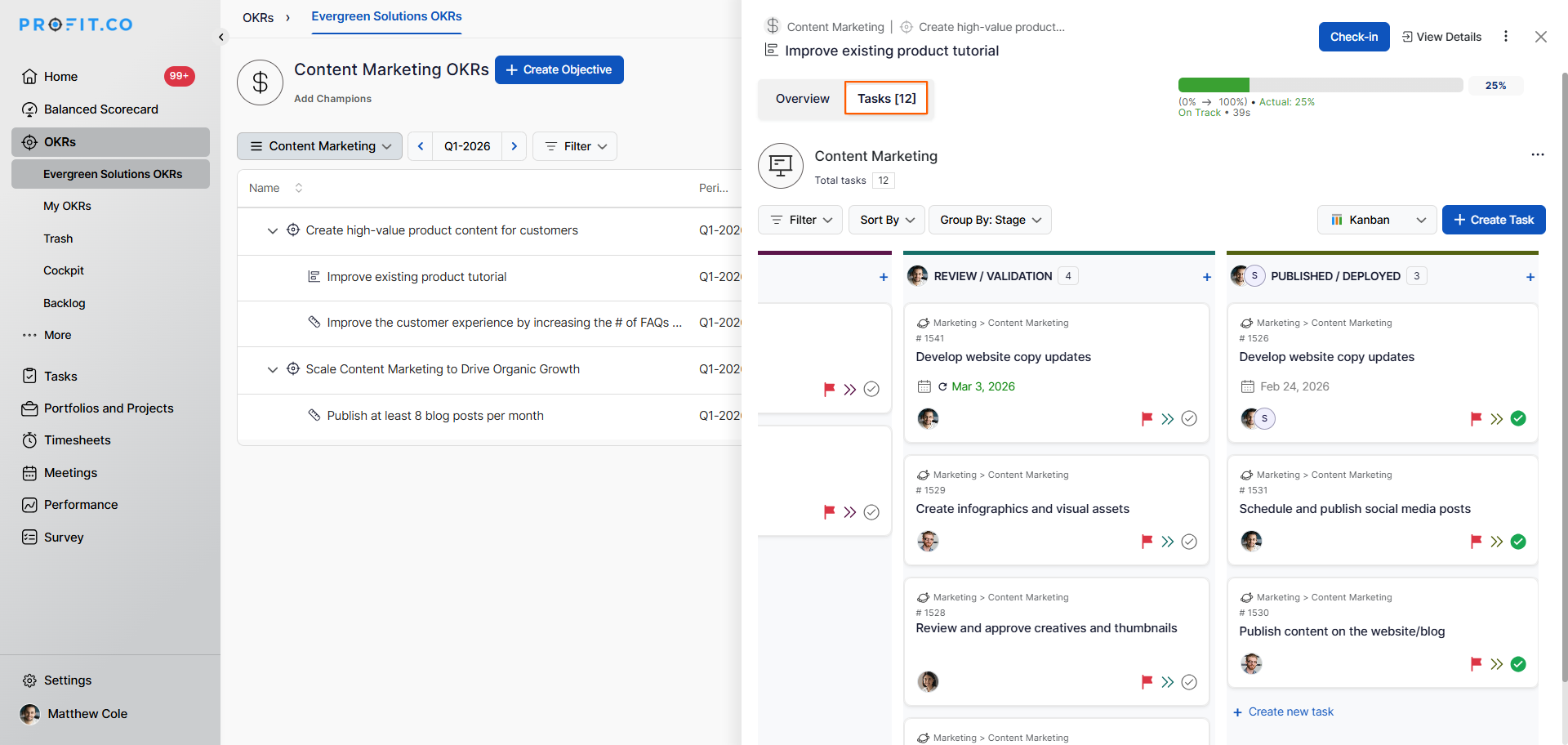The width and height of the screenshot is (1568, 745).
Task: Click the plus icon in Review / Validation column
Action: (1206, 277)
